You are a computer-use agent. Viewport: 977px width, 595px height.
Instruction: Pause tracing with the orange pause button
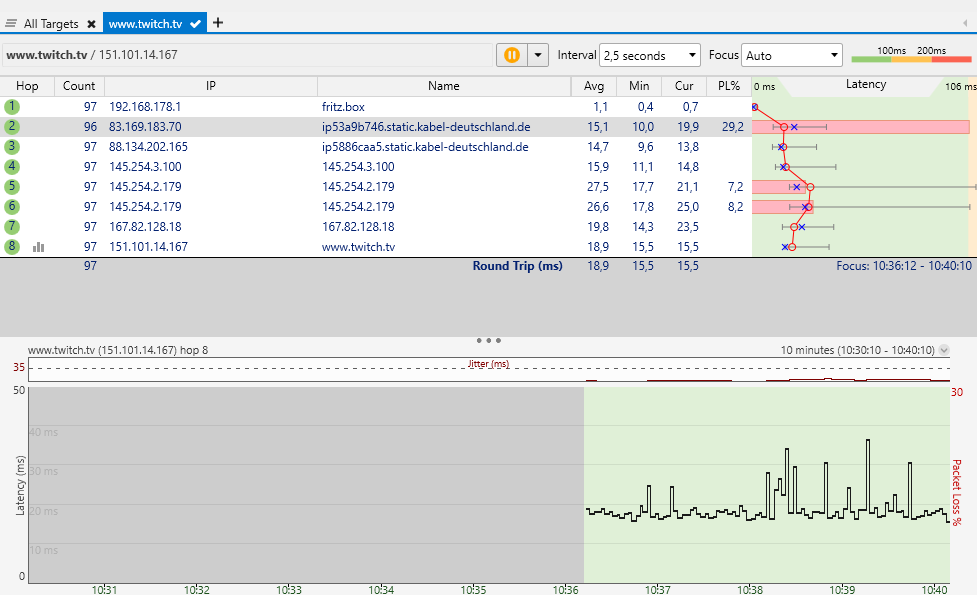tap(512, 55)
